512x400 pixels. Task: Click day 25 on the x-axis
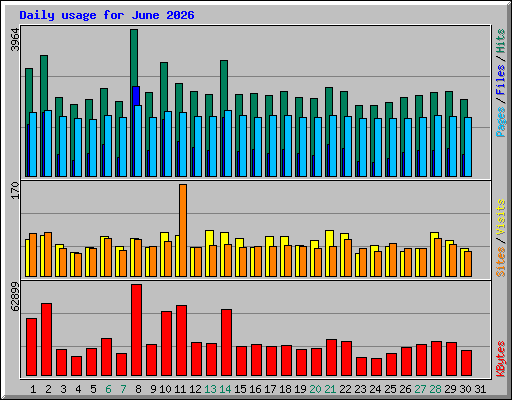390,389
